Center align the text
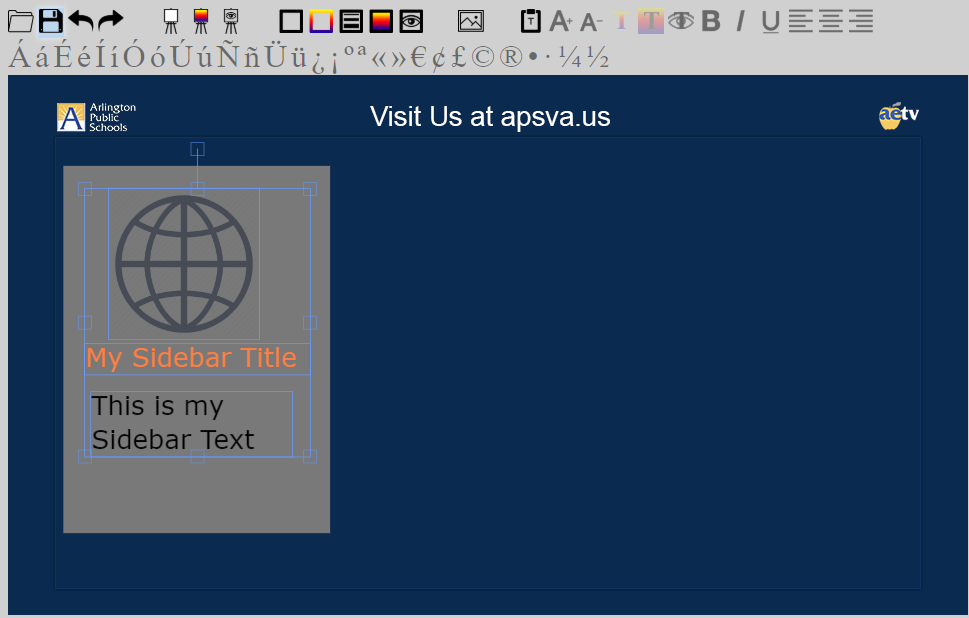The height and width of the screenshot is (618, 969). point(829,20)
